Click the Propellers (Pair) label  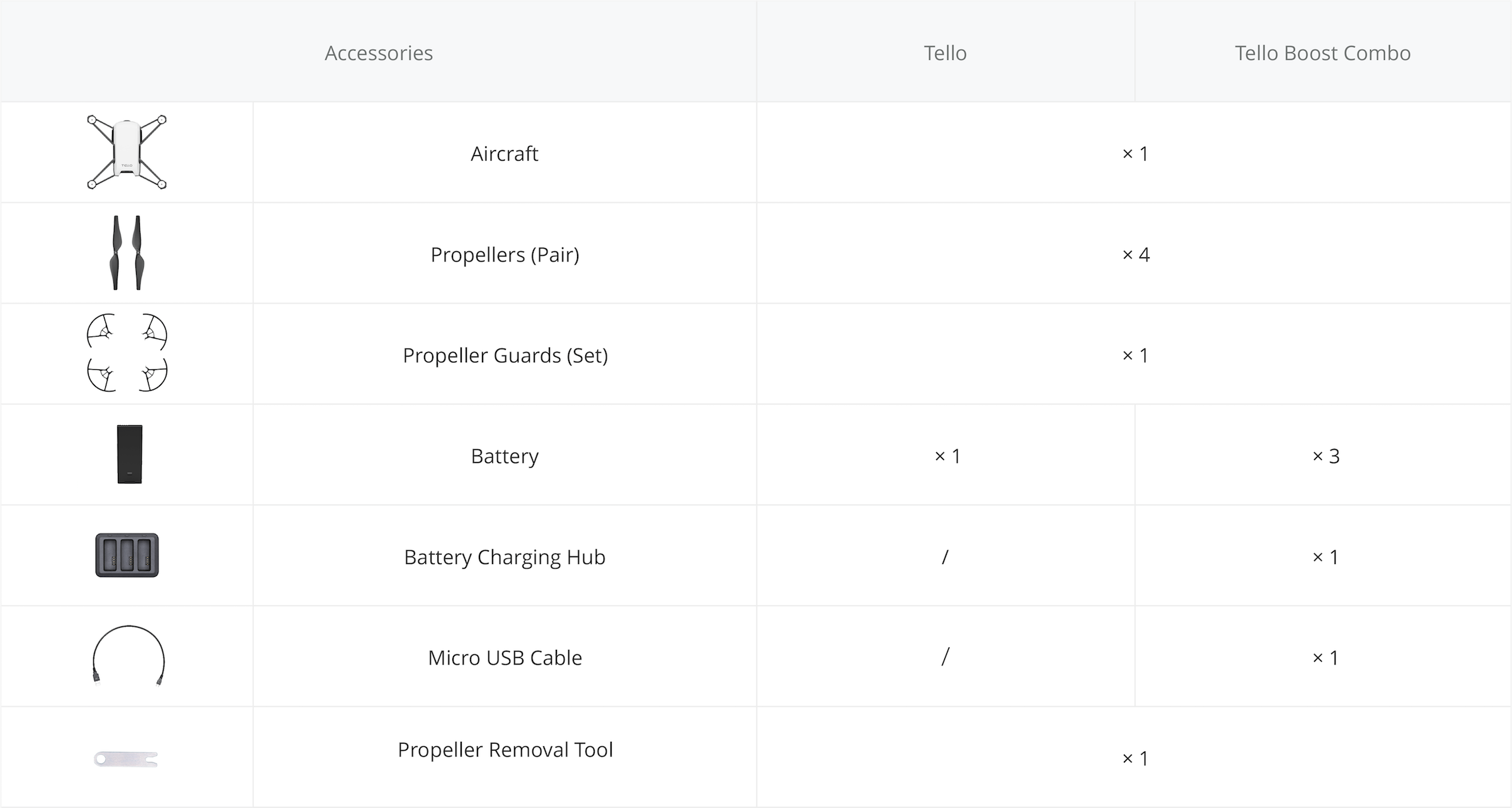pos(505,255)
